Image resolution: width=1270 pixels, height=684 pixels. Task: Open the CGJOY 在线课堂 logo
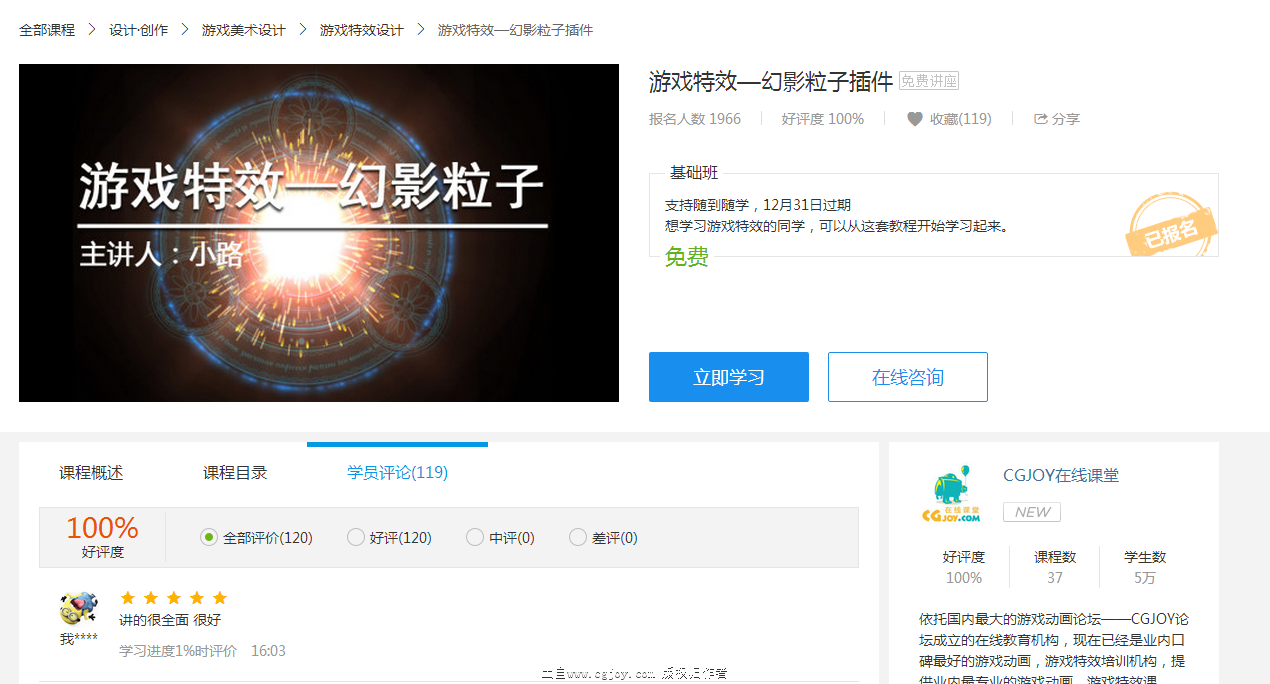point(950,494)
